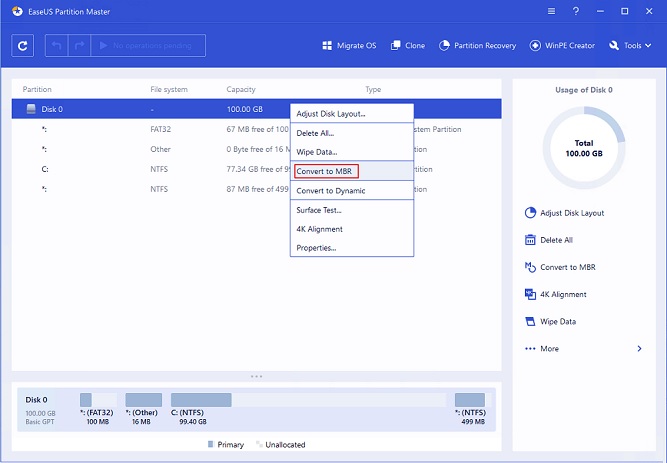Click the Disk 0 drive icon in list
This screenshot has width=667, height=463.
31,109
